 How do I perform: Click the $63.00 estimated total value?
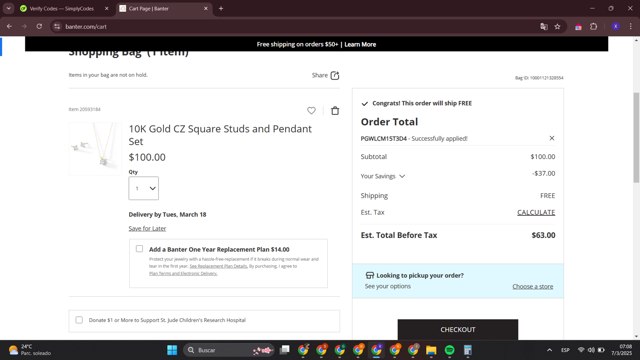(543, 235)
